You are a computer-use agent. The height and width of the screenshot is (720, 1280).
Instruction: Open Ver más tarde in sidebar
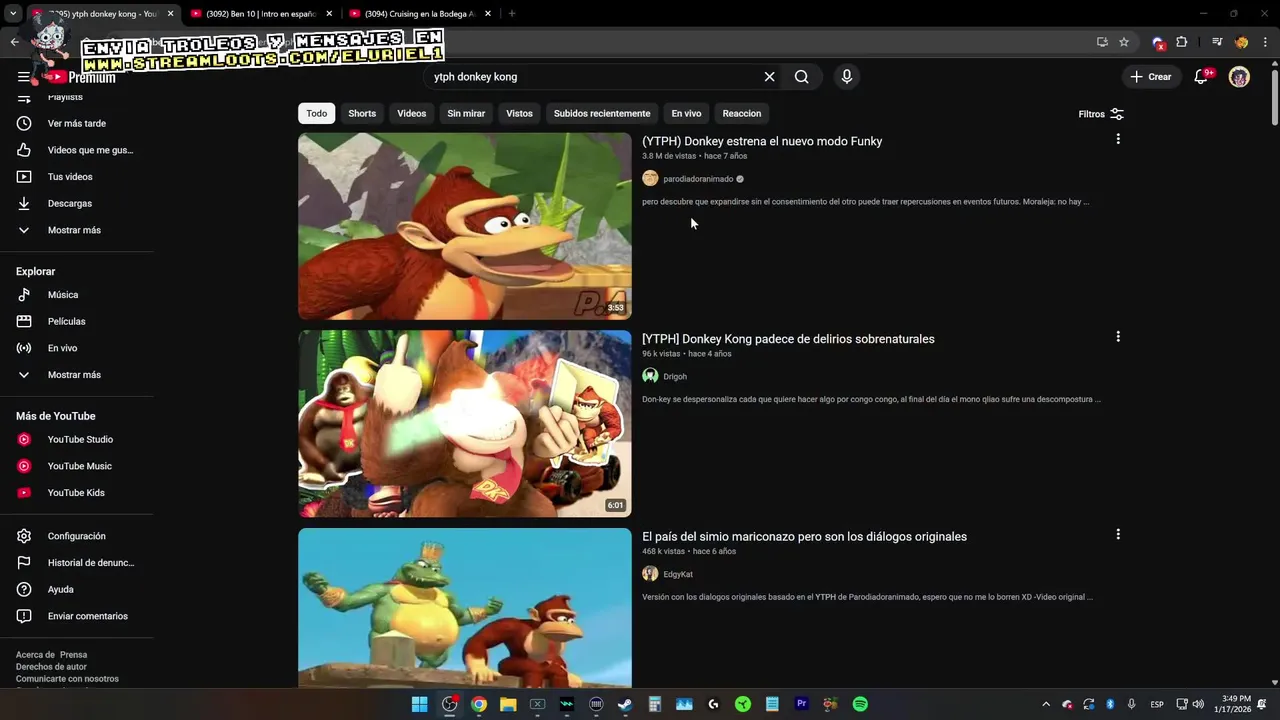pos(77,123)
